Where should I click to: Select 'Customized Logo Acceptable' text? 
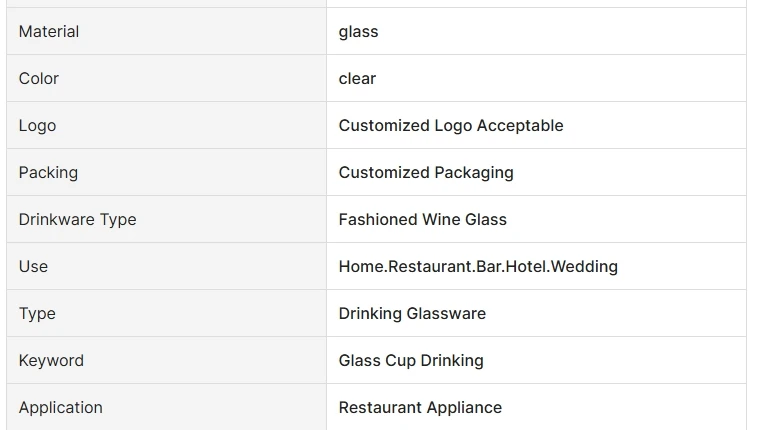450,126
